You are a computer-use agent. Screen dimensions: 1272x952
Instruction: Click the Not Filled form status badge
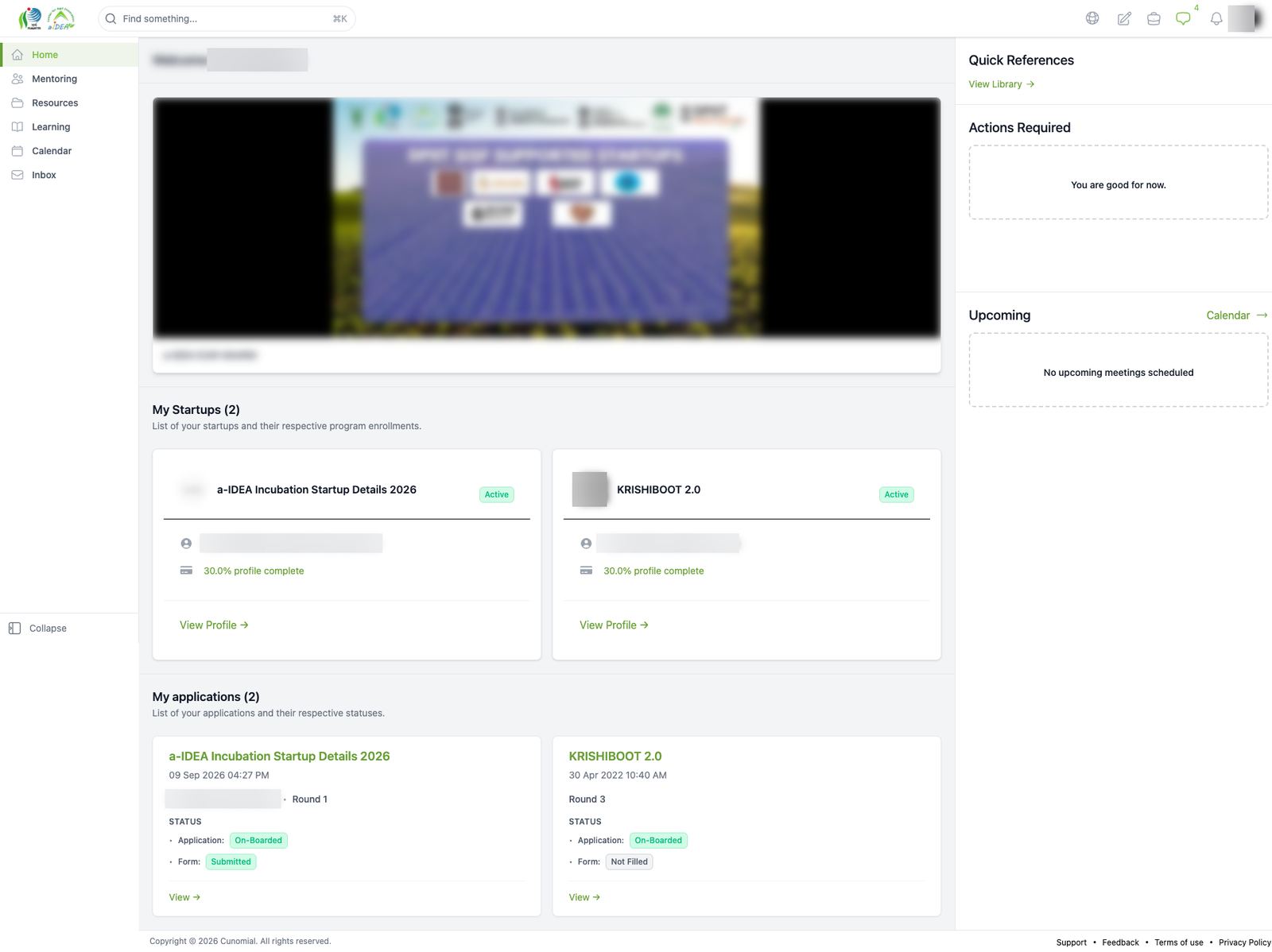click(630, 861)
